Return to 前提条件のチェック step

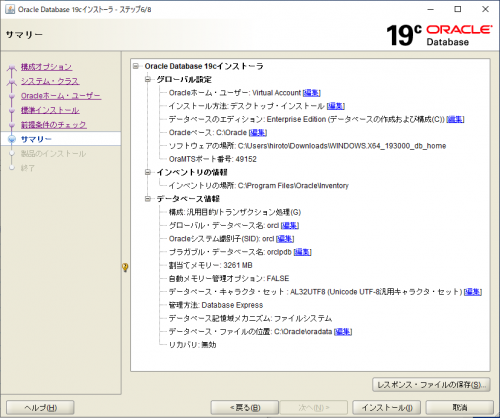tap(54, 125)
